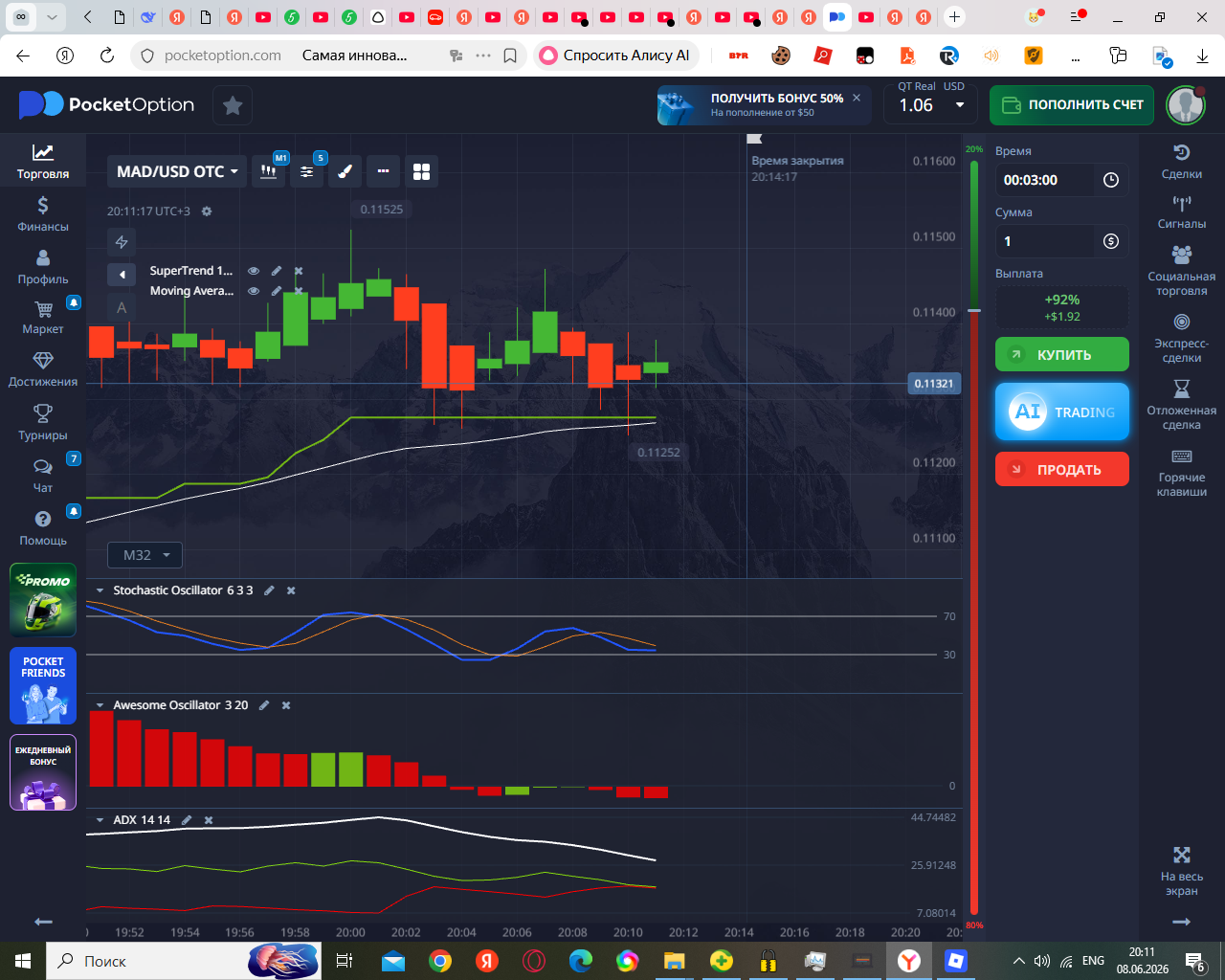
Task: Click the trader sentiment bar handle
Action: (974, 310)
